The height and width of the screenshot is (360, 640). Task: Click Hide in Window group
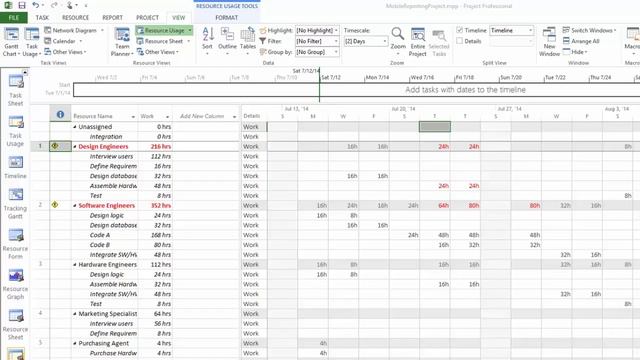(575, 52)
